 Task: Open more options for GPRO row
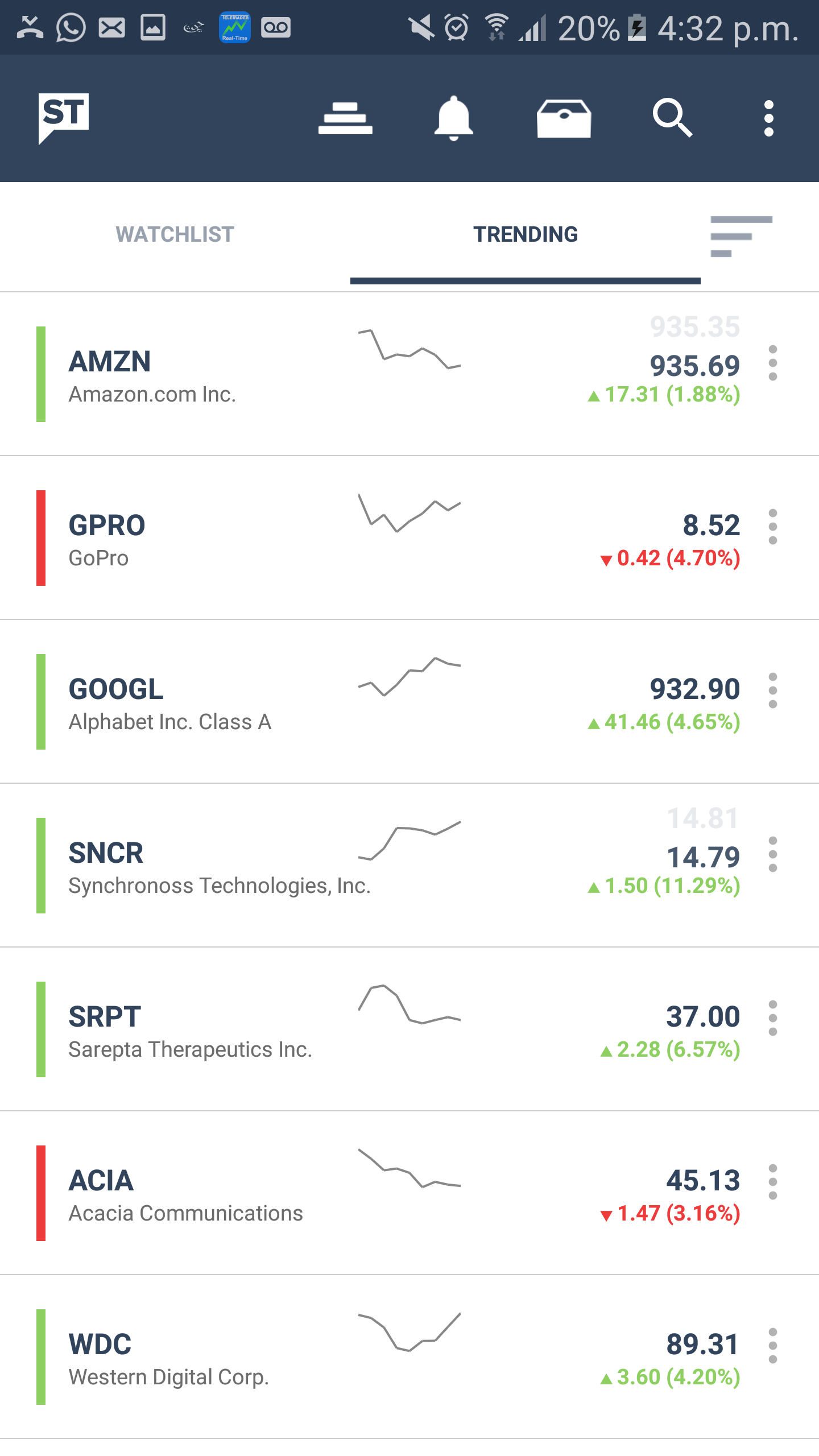[x=772, y=527]
